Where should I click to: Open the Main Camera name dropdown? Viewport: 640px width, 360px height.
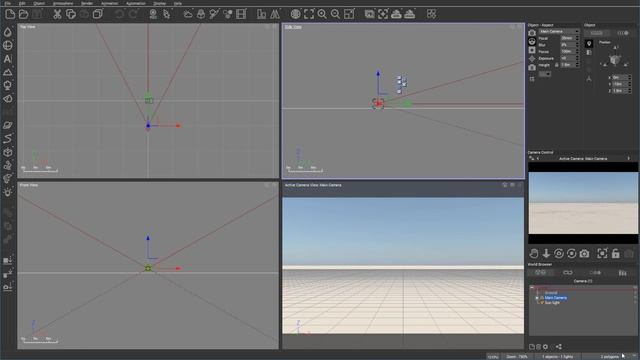[x=559, y=31]
